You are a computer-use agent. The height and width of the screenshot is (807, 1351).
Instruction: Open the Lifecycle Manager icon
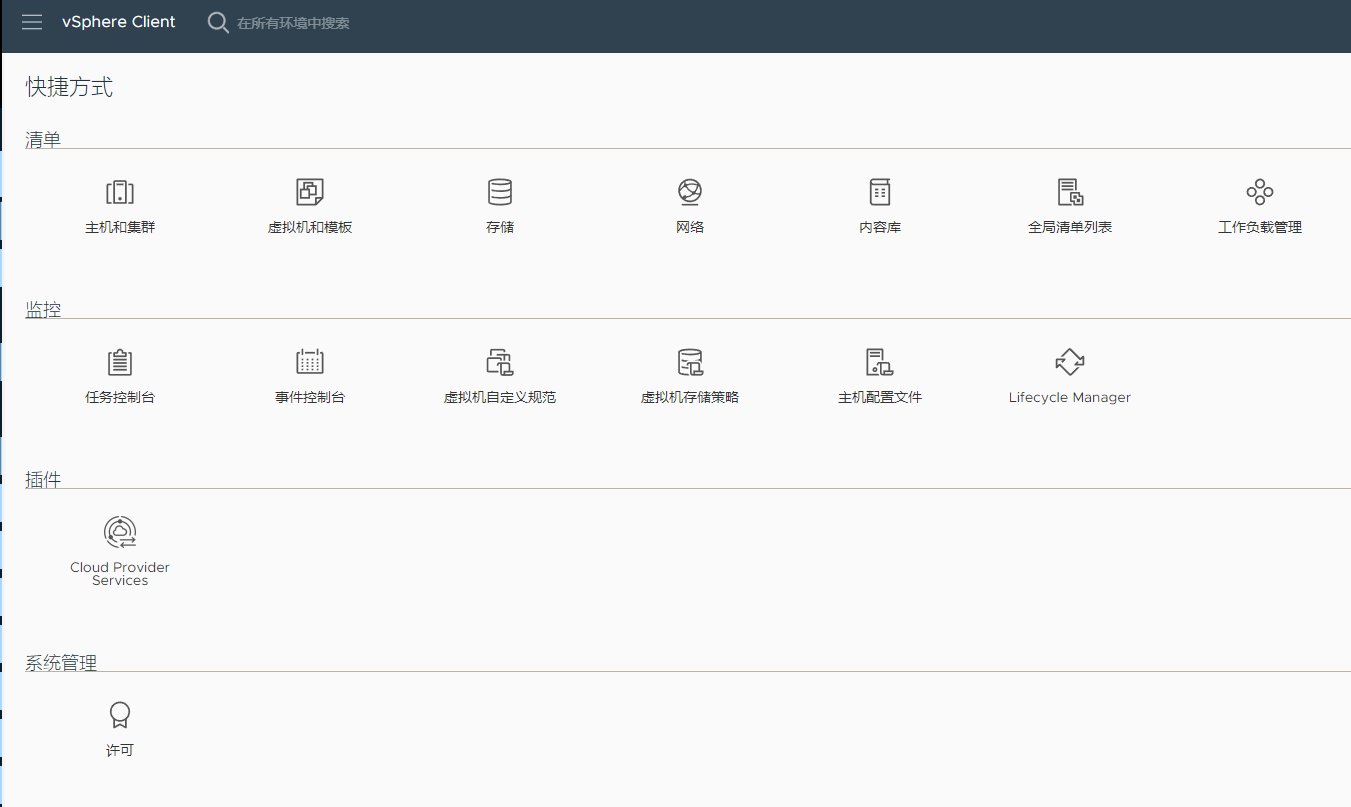tap(1070, 362)
